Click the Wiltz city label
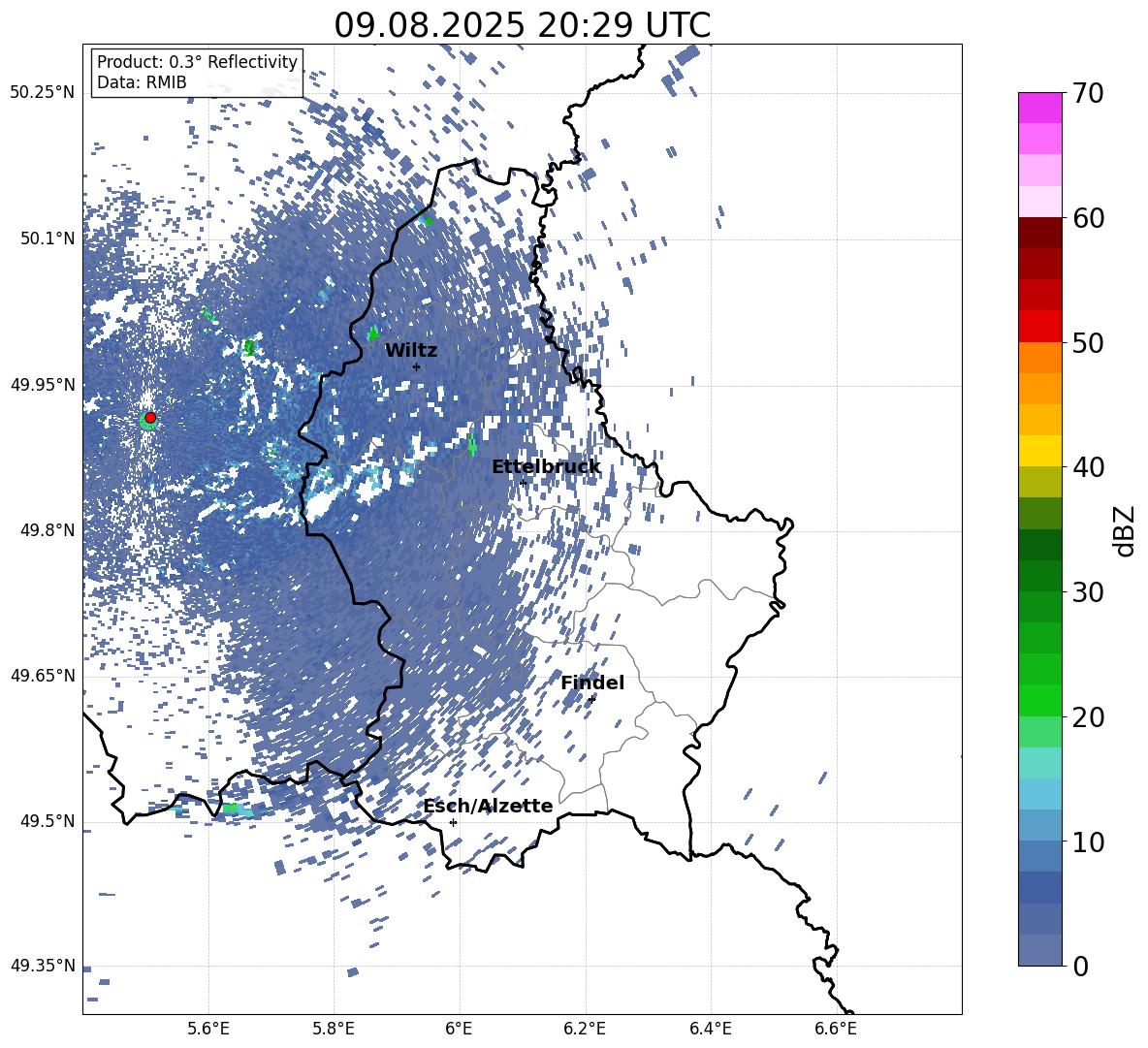 point(411,351)
